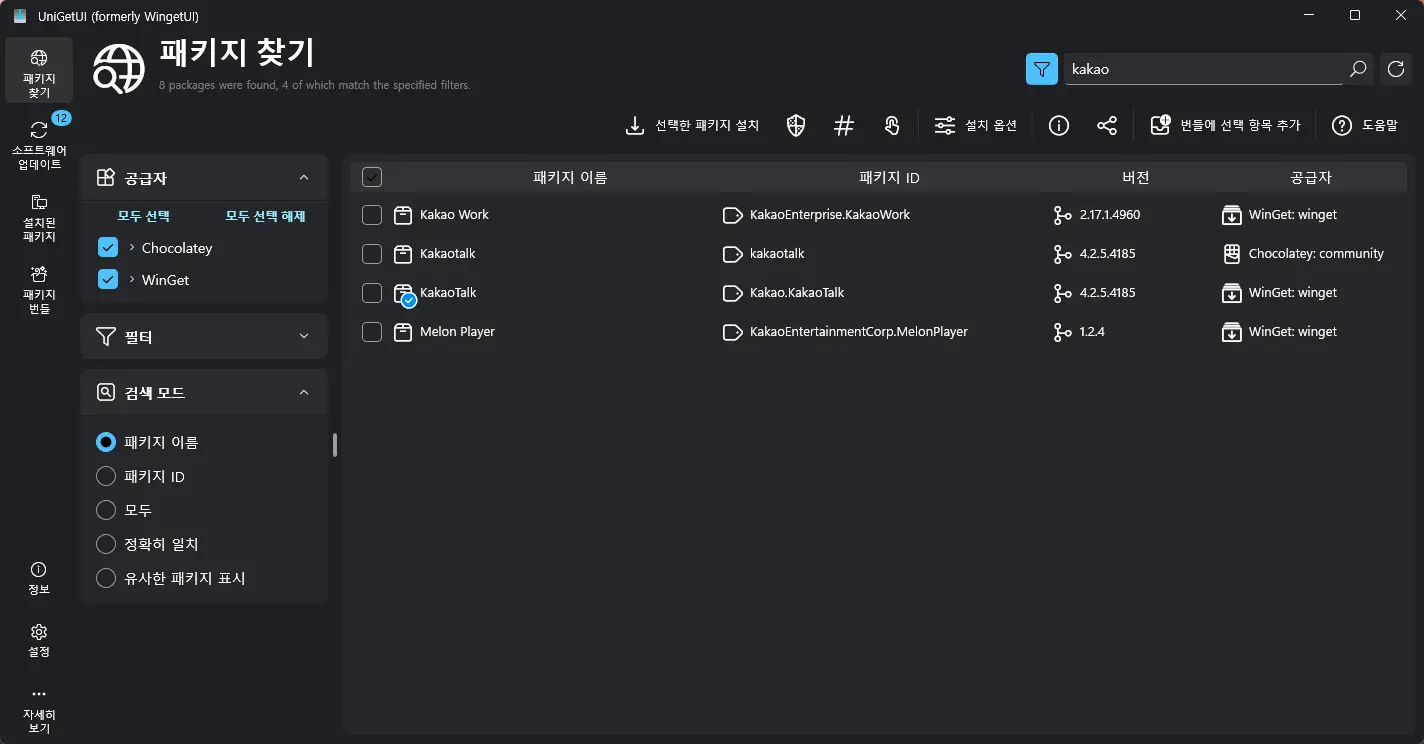Click the 필터 panel funnel icon
The width and height of the screenshot is (1424, 744).
click(105, 336)
